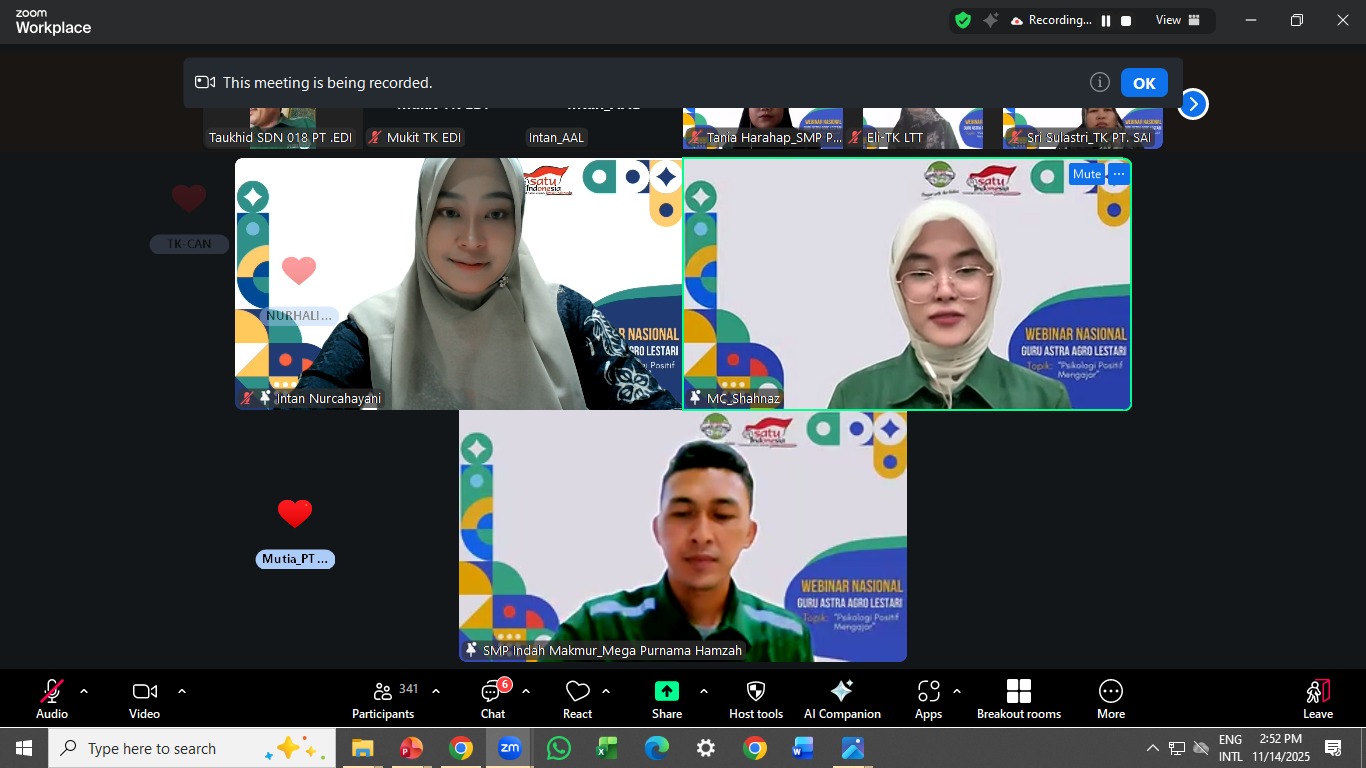
Task: Expand video options chevron
Action: 181,691
